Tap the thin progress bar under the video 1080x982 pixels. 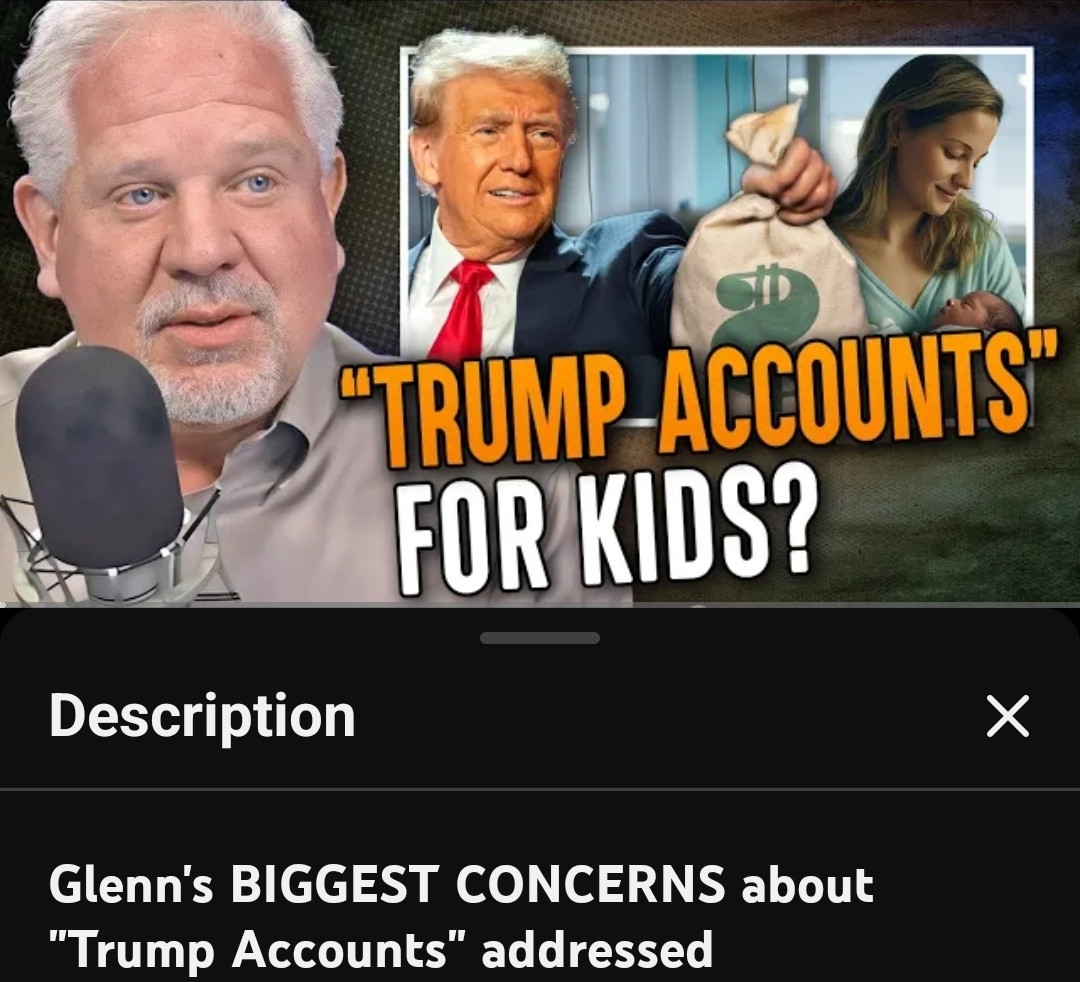(540, 605)
